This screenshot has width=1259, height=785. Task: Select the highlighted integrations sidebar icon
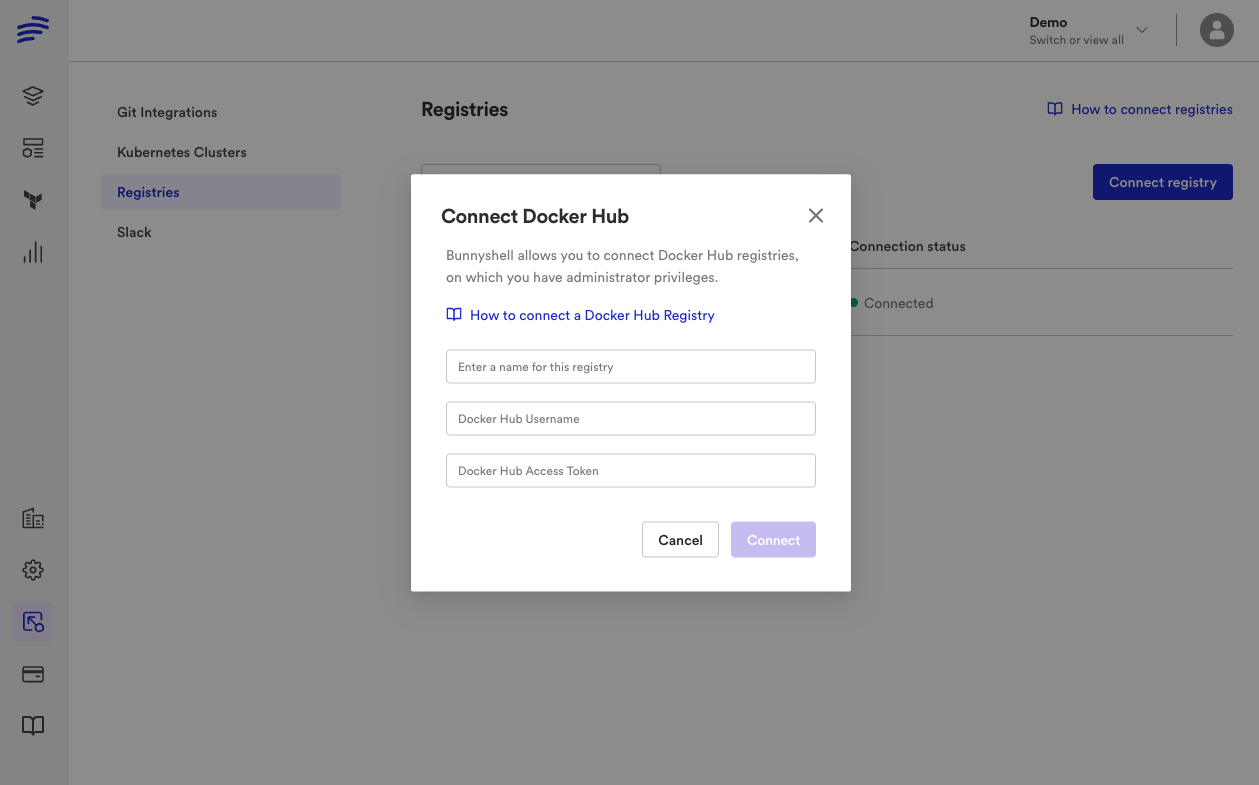click(33, 622)
